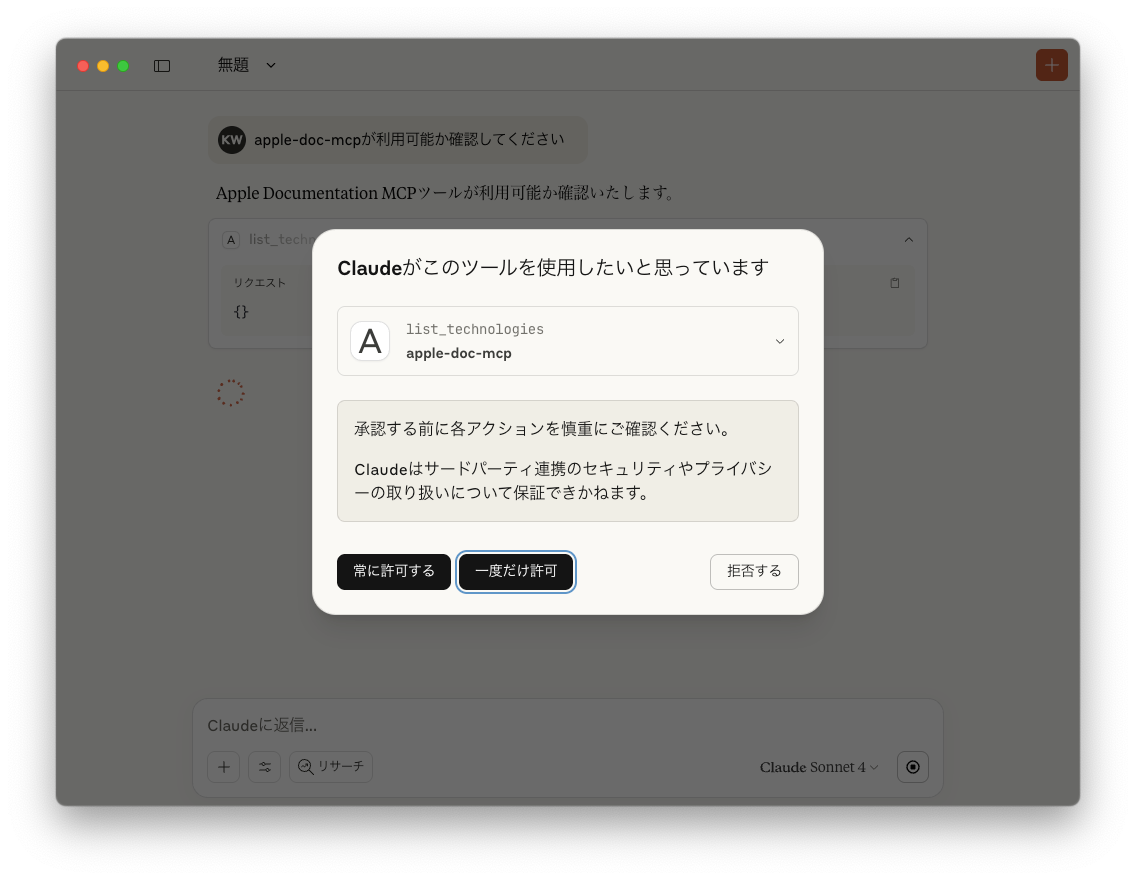The width and height of the screenshot is (1136, 880).
Task: Click the list_technologies tool name in dialog
Action: click(475, 330)
